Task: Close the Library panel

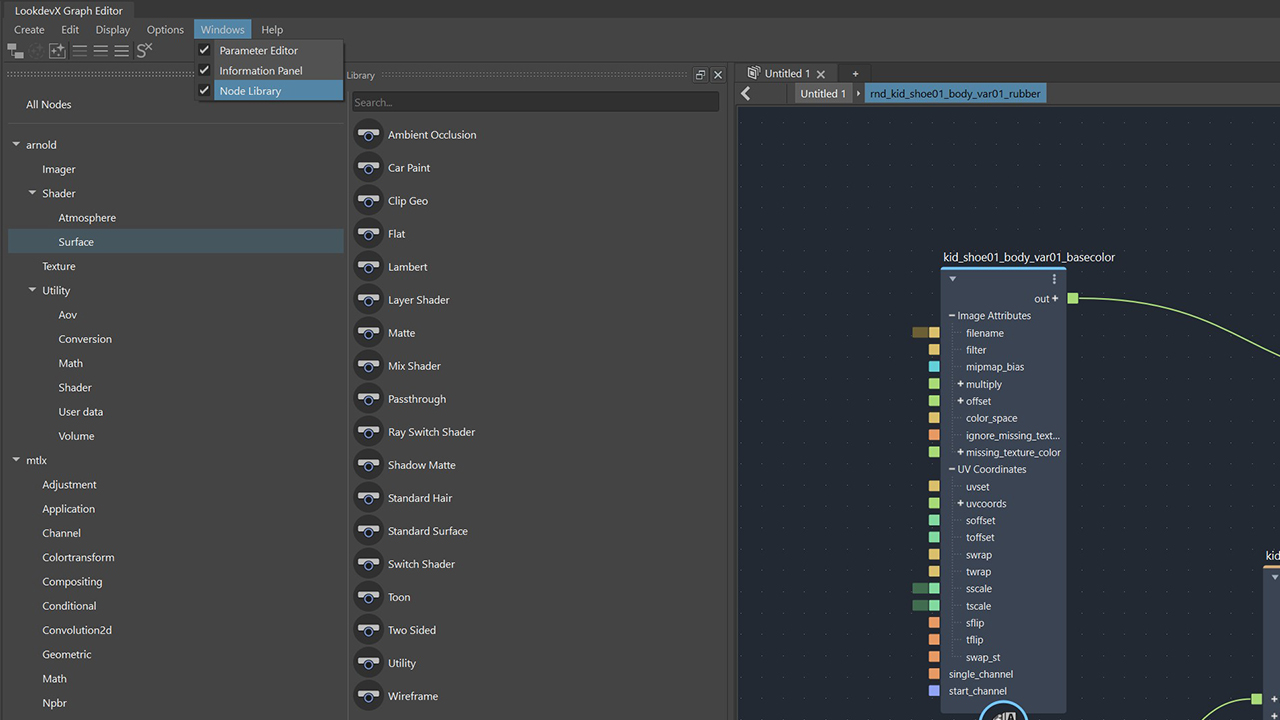Action: (x=718, y=75)
